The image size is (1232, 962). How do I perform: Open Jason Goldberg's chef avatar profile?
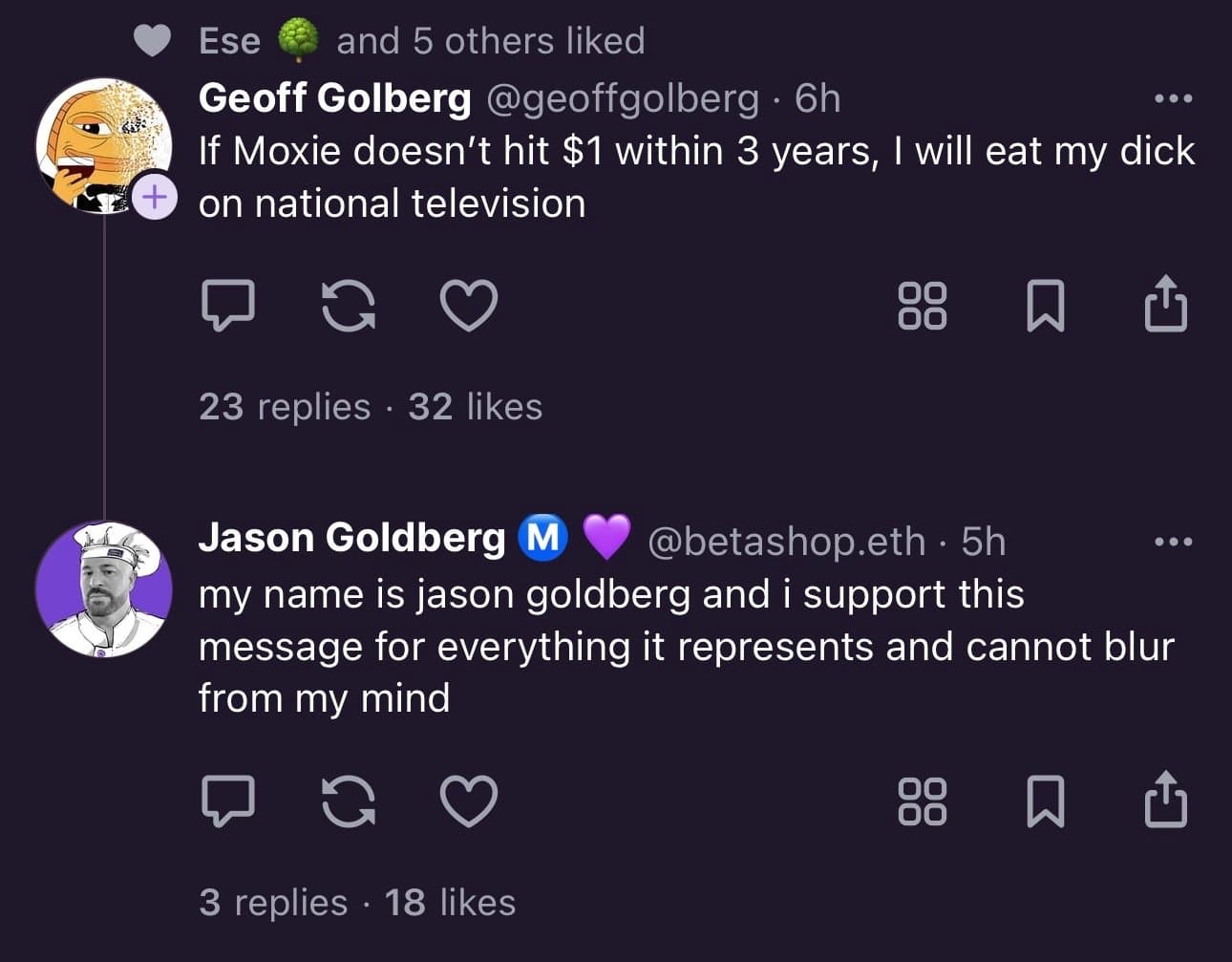coord(104,588)
